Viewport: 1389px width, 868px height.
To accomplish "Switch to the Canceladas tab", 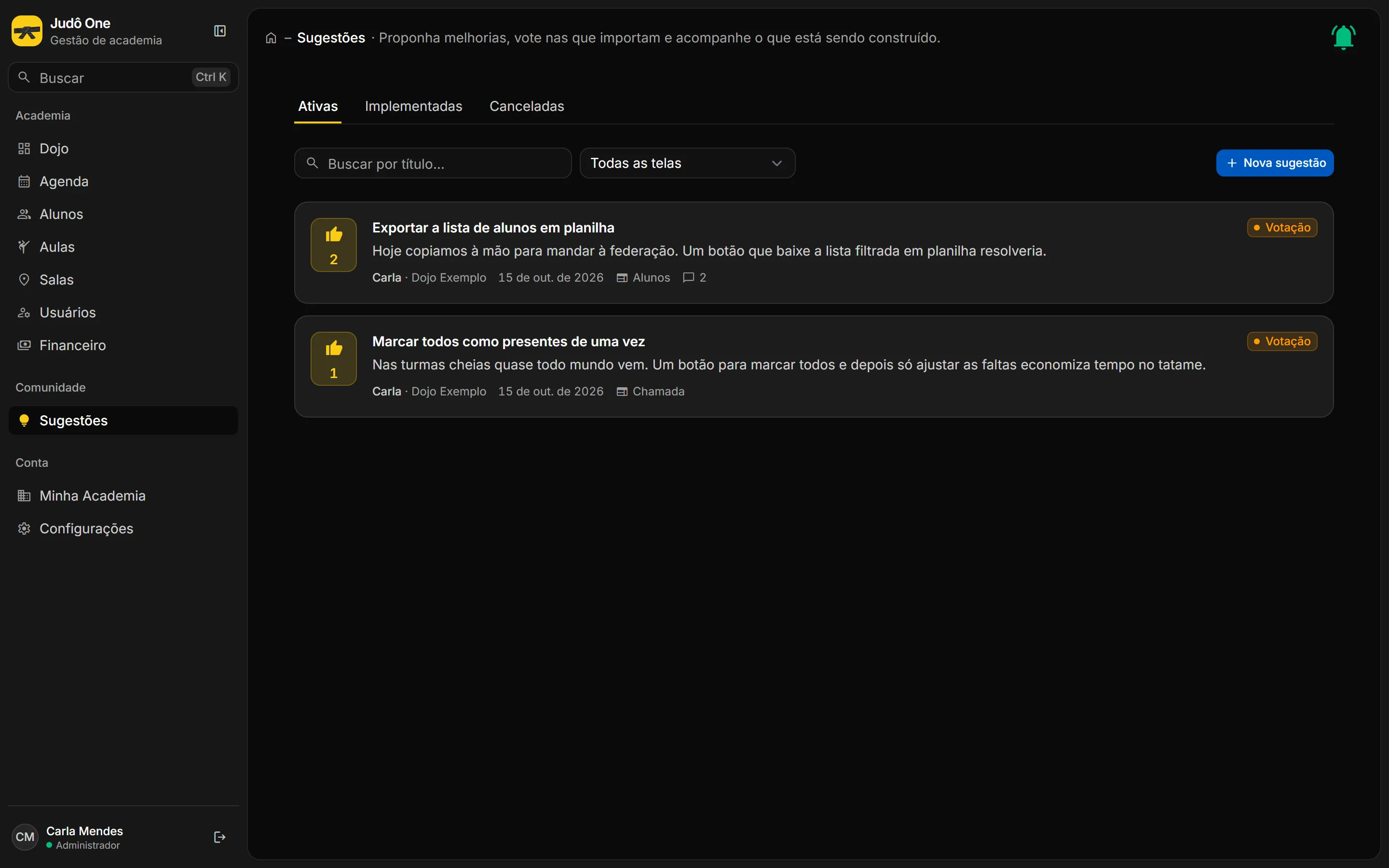I will pos(526,106).
